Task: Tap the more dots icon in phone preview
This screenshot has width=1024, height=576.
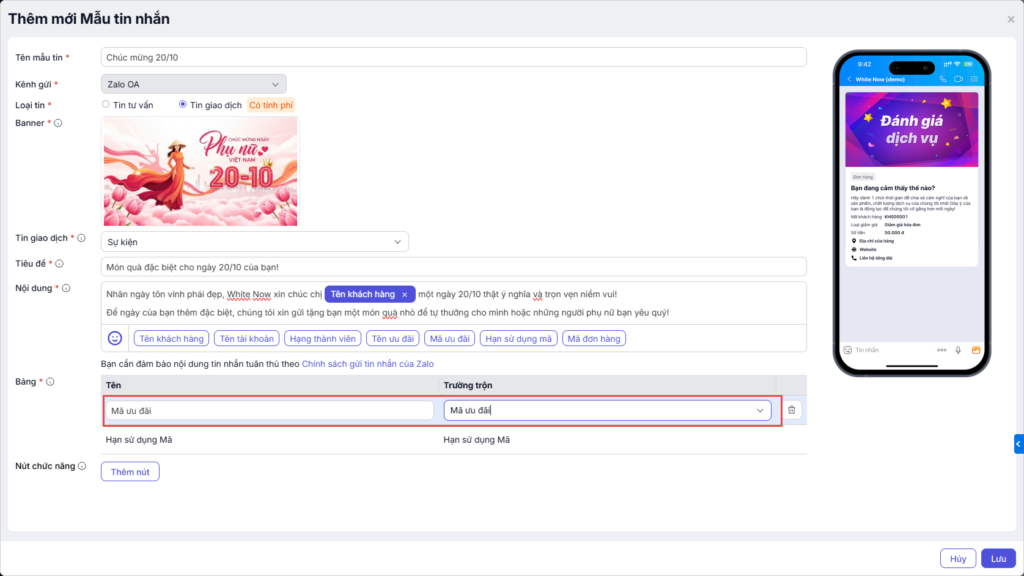Action: tap(941, 351)
